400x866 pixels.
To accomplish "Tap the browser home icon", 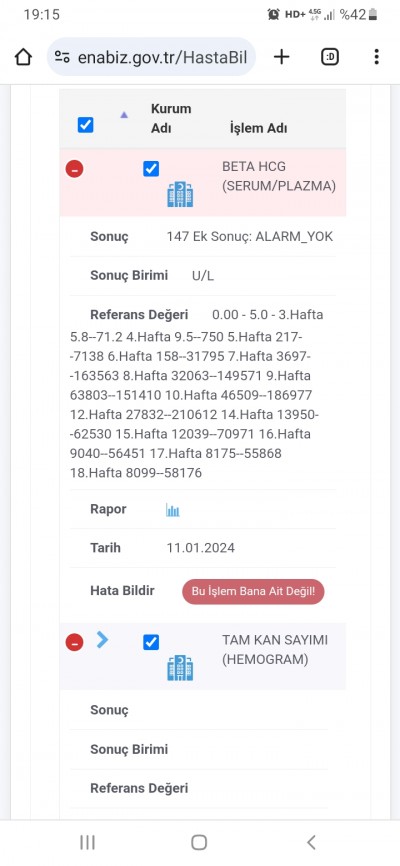I will click(23, 57).
